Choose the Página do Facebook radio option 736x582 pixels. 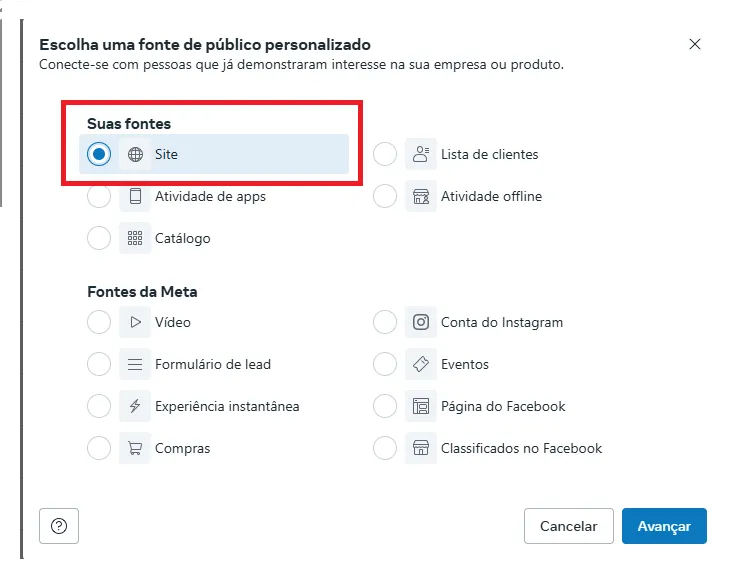[385, 406]
